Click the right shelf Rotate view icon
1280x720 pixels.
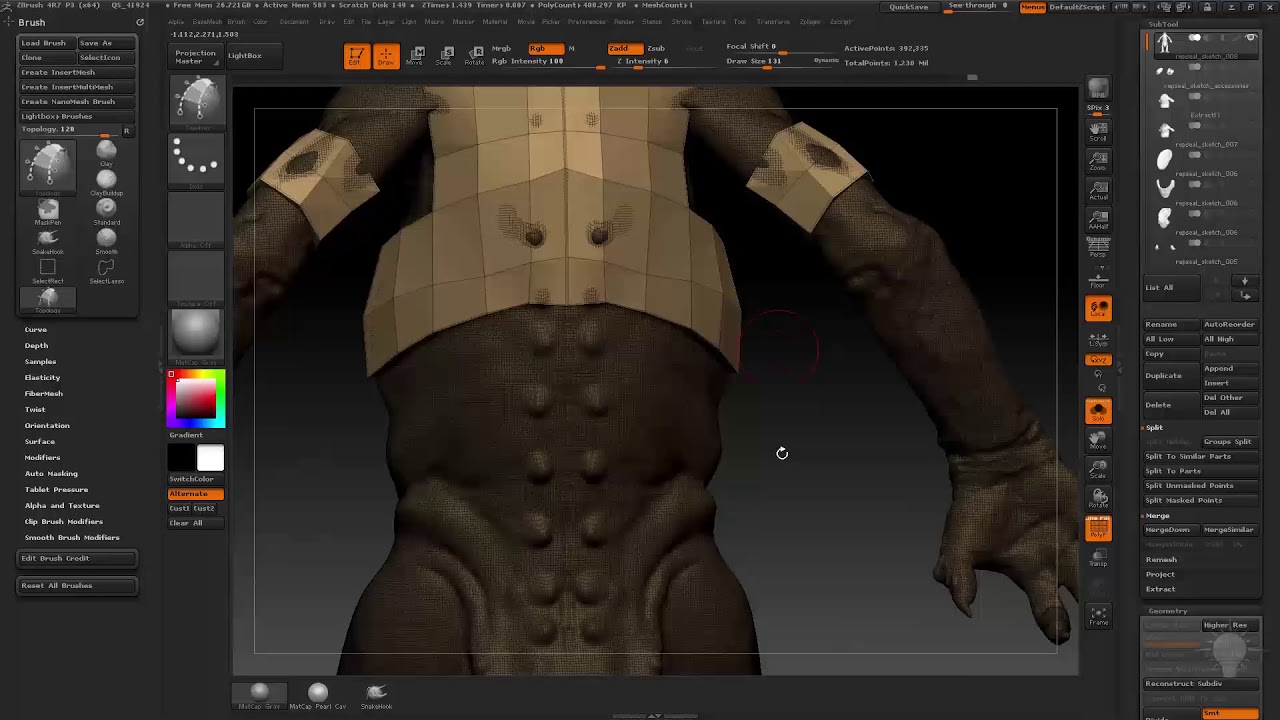click(1098, 497)
